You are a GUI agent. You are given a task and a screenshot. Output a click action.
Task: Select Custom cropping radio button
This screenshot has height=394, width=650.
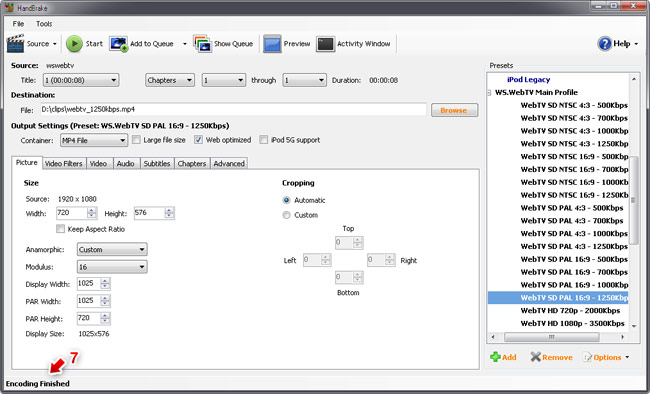coord(286,215)
